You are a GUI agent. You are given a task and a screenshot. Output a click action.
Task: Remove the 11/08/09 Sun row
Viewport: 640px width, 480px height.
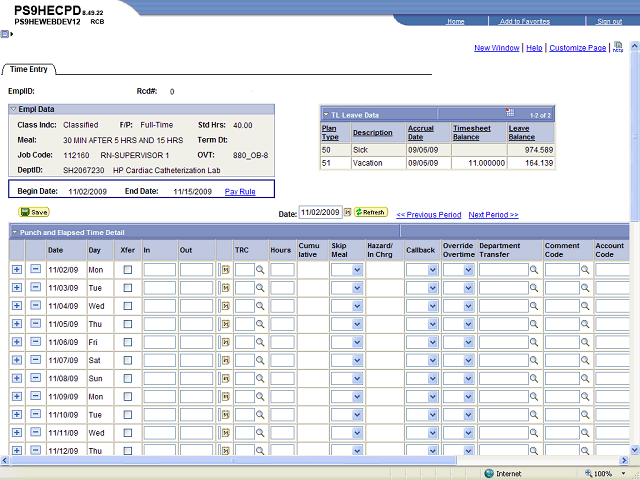tap(36, 378)
